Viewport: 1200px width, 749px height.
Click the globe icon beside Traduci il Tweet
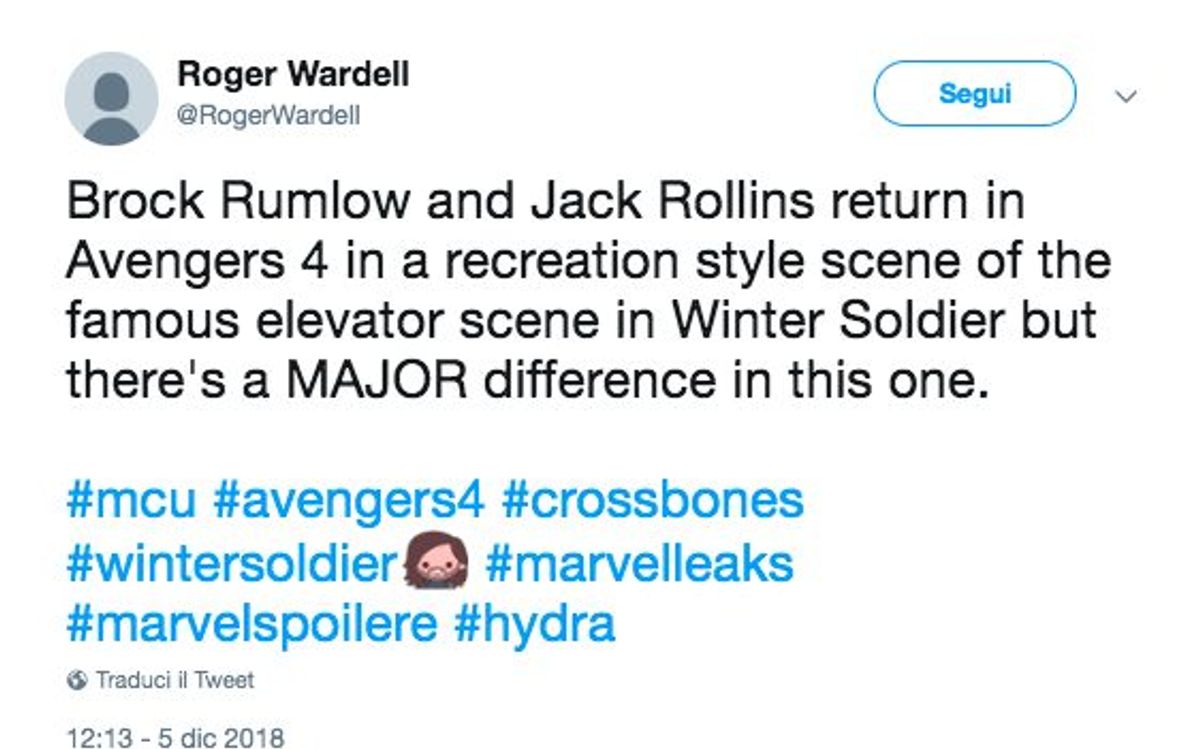pos(77,681)
